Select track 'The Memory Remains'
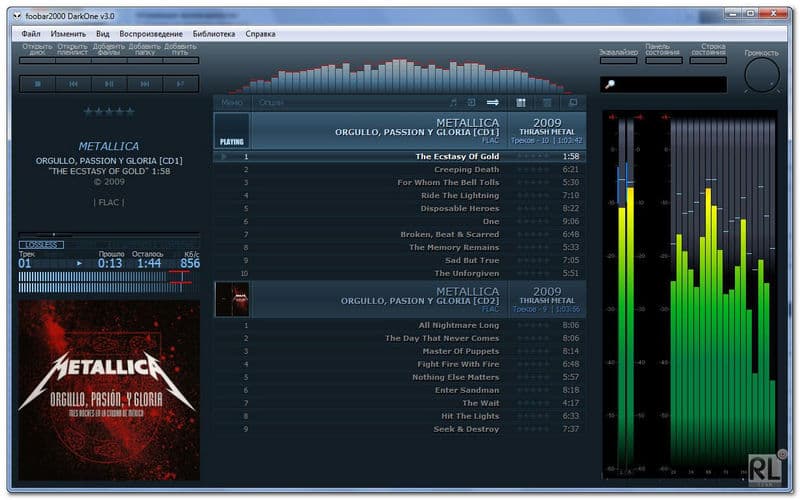Screen dimensions: 800x500 point(399,247)
